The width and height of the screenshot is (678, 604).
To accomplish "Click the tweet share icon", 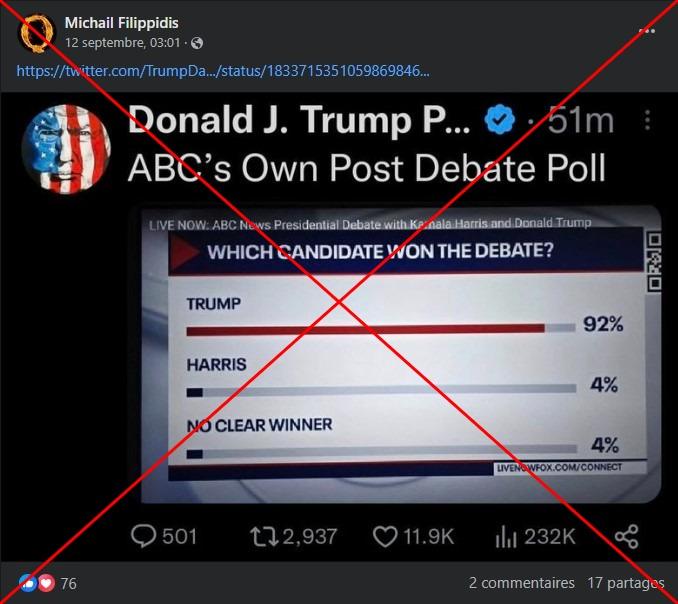I will tap(627, 537).
